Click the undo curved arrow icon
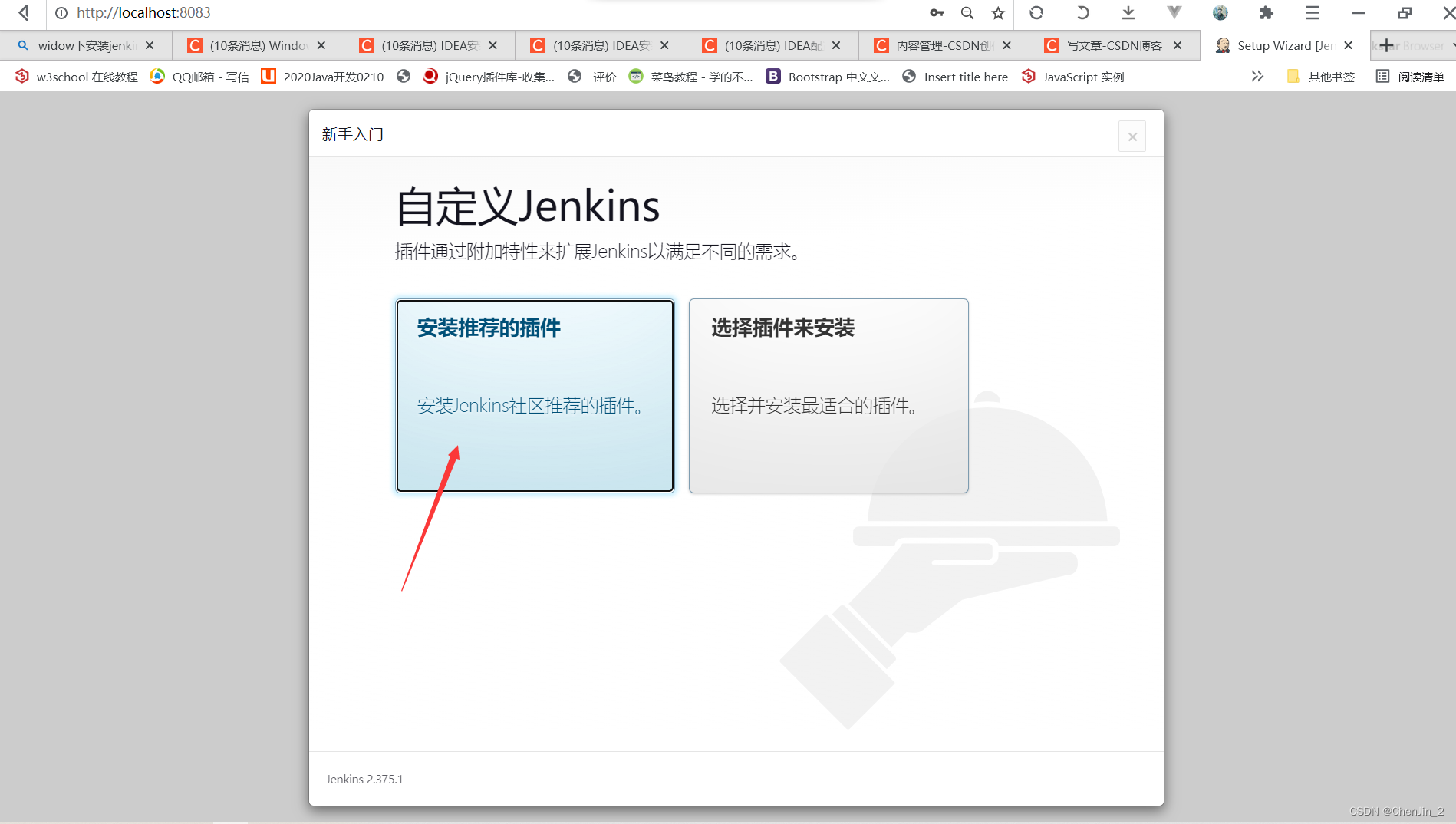Image resolution: width=1456 pixels, height=824 pixels. (x=1082, y=13)
